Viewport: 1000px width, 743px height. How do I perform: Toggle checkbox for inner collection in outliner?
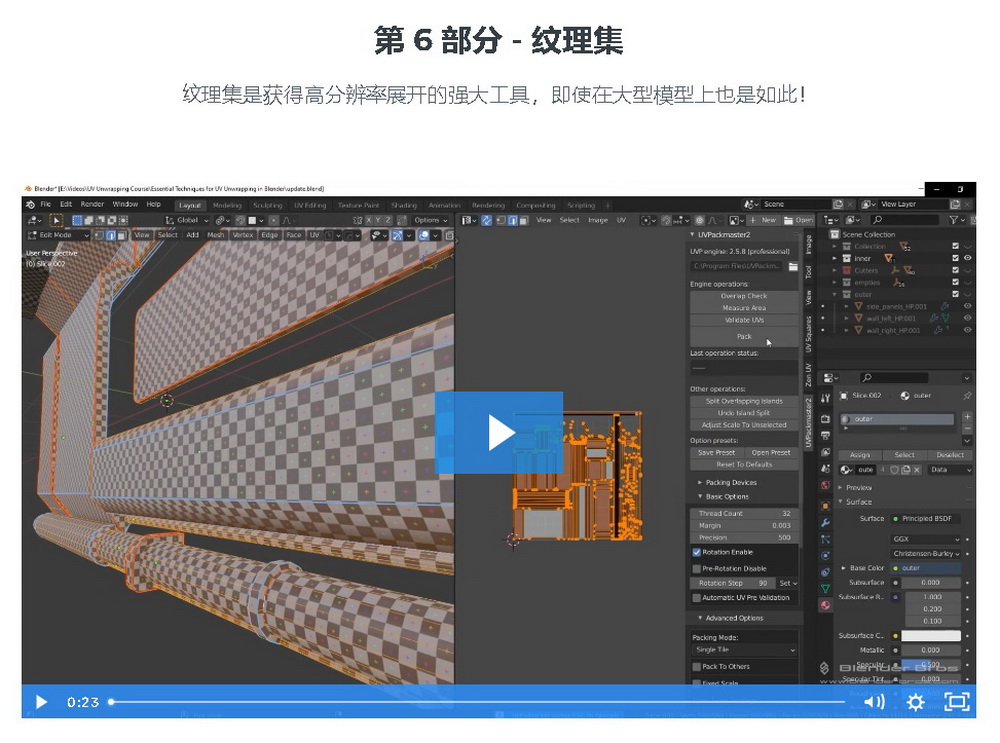[x=955, y=258]
